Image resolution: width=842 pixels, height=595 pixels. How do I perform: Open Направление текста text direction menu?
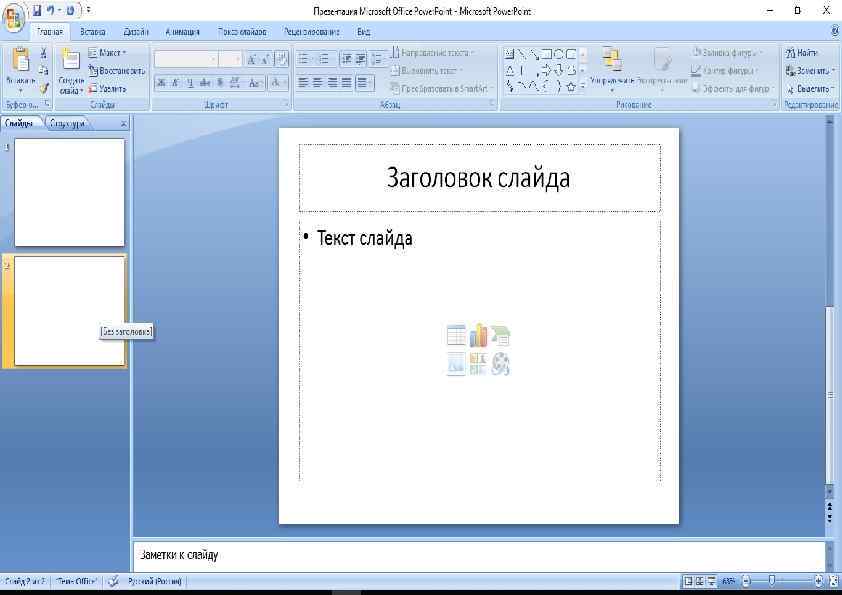pos(432,53)
